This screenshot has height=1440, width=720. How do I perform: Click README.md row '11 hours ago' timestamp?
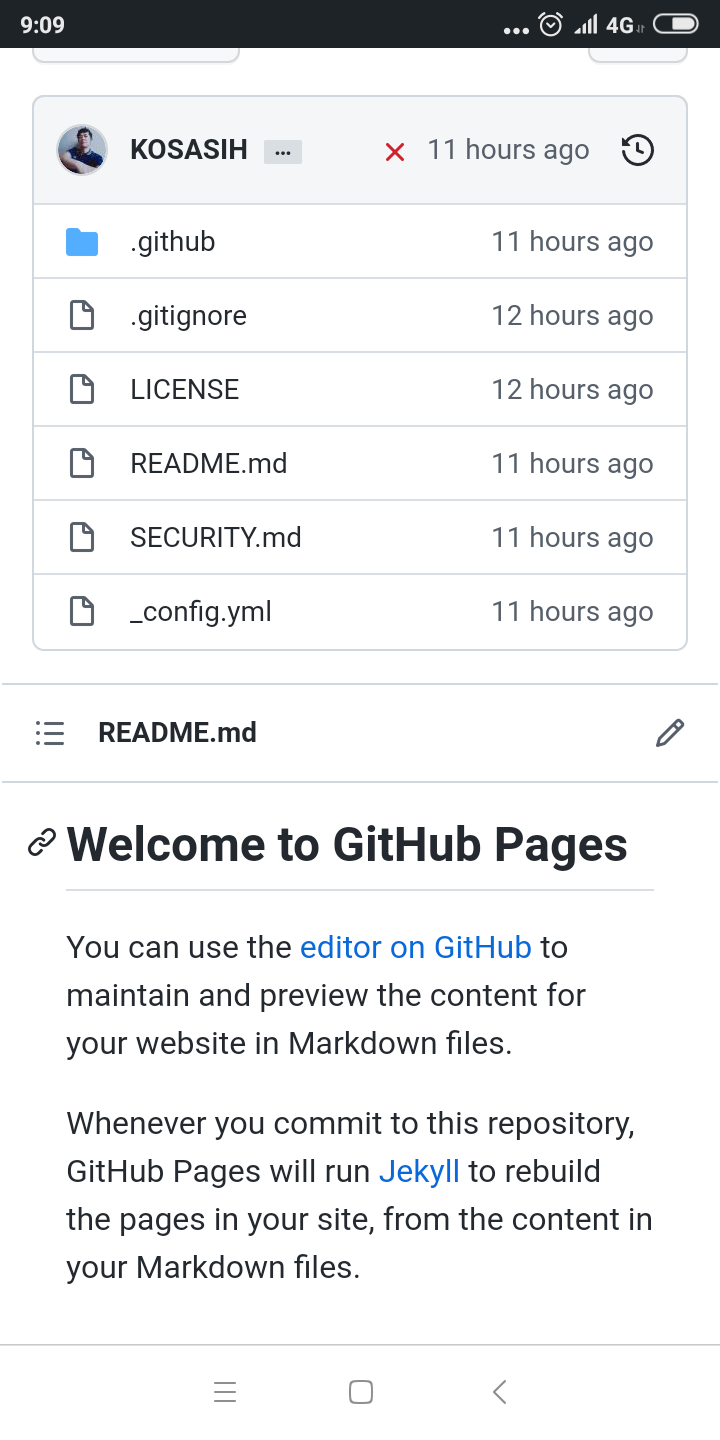point(572,464)
